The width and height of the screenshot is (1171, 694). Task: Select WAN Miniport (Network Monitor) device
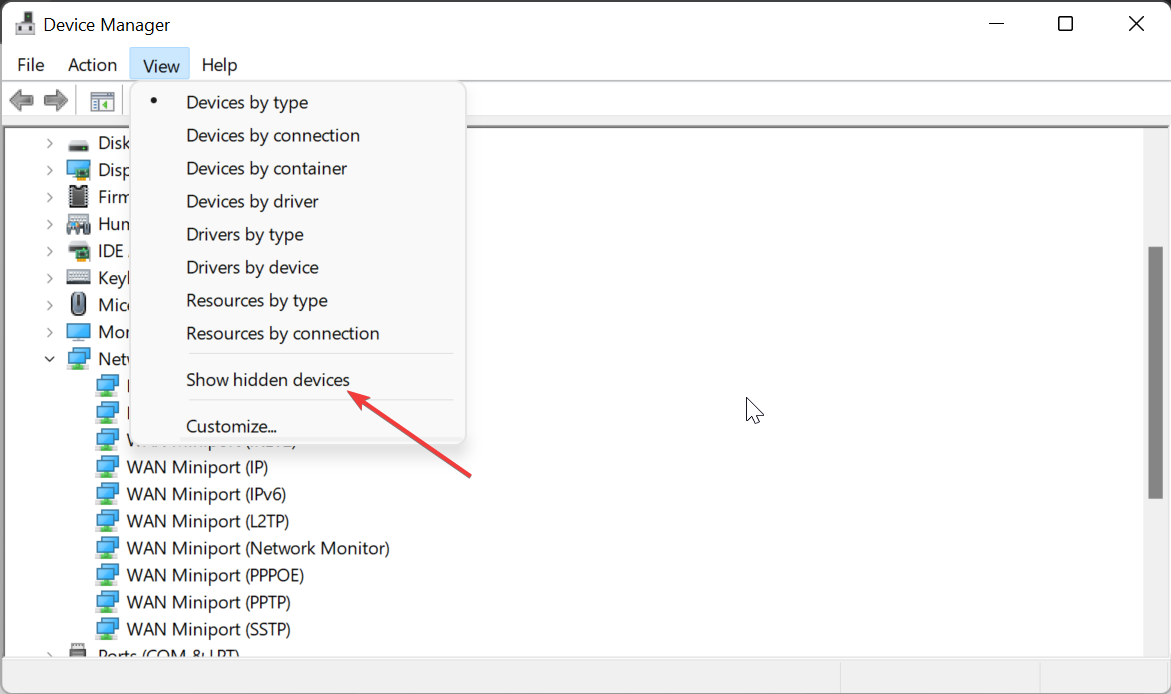tap(258, 548)
